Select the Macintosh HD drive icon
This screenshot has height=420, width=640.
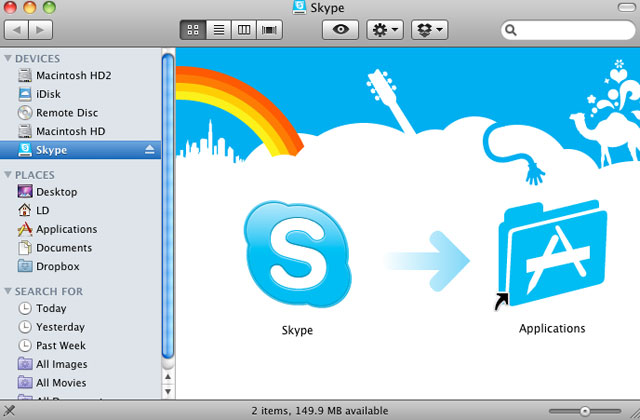(25, 131)
